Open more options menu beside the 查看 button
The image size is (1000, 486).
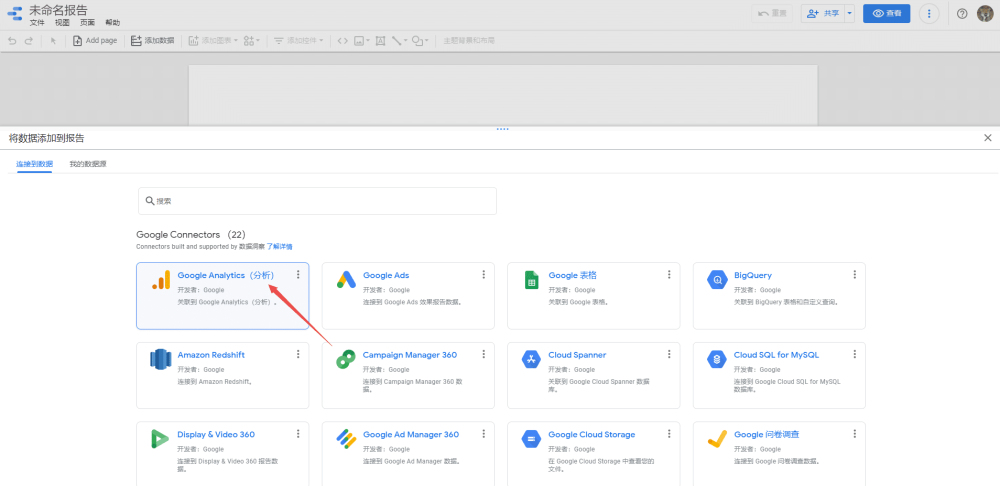pyautogui.click(x=929, y=14)
